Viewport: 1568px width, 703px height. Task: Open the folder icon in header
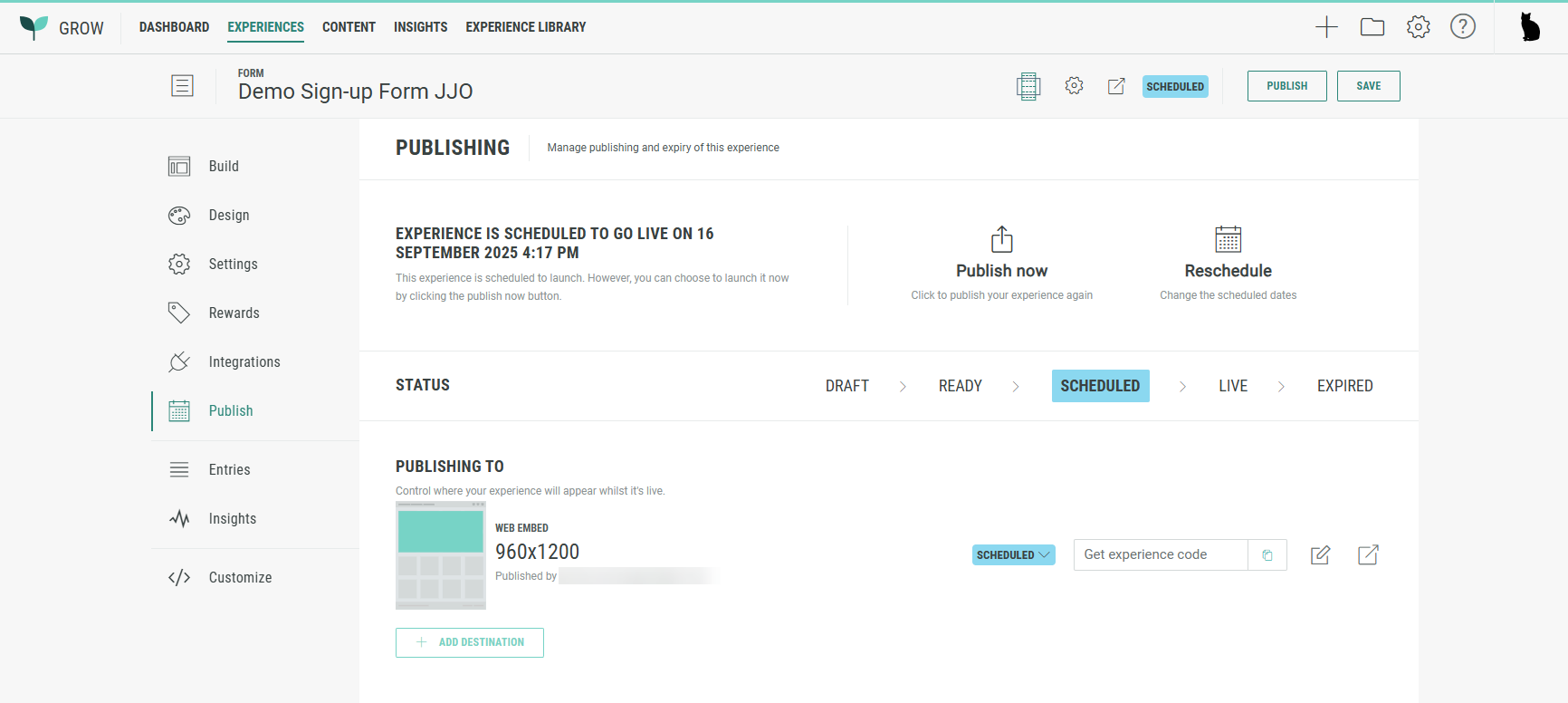(x=1372, y=27)
